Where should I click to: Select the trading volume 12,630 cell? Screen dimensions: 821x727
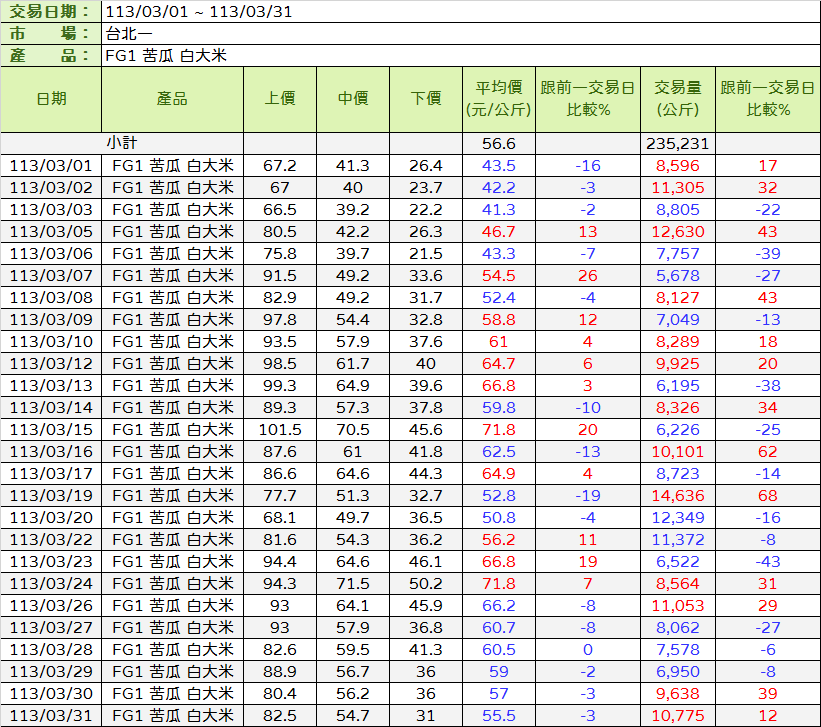click(x=679, y=232)
